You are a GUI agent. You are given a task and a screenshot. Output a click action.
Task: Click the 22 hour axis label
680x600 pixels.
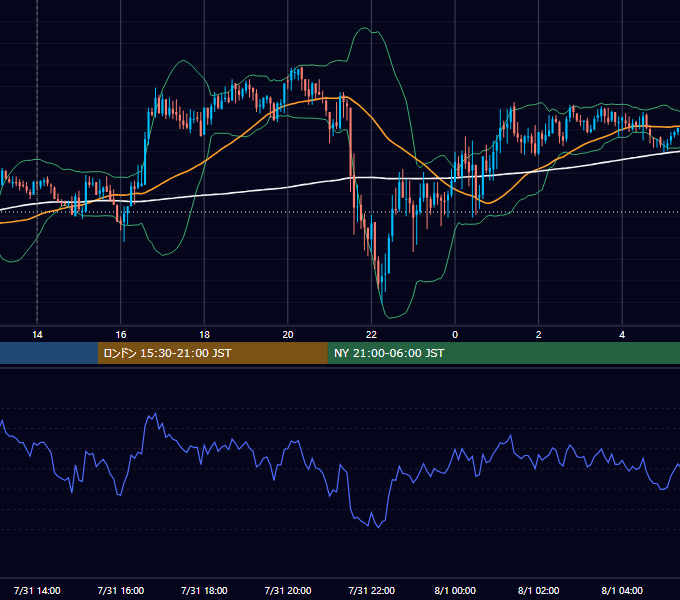371,335
